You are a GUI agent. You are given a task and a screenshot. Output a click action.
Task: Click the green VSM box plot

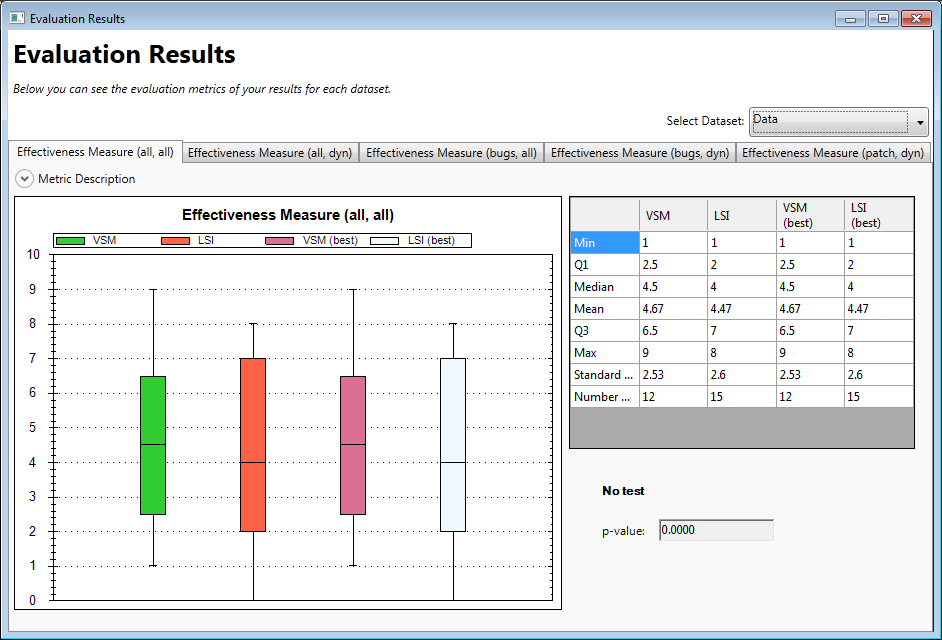pyautogui.click(x=153, y=445)
